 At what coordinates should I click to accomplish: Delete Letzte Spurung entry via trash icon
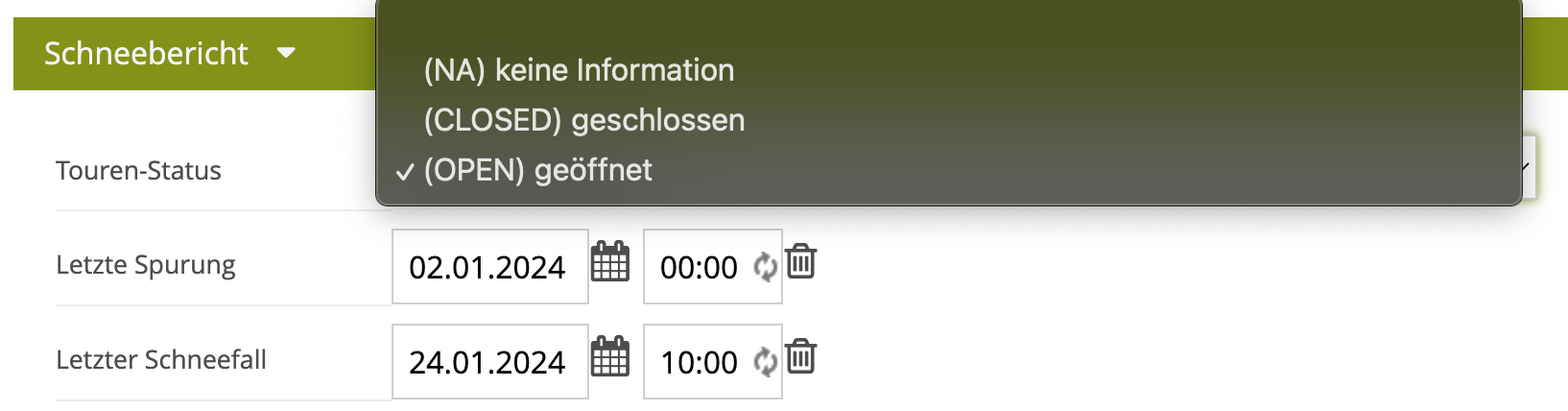800,261
